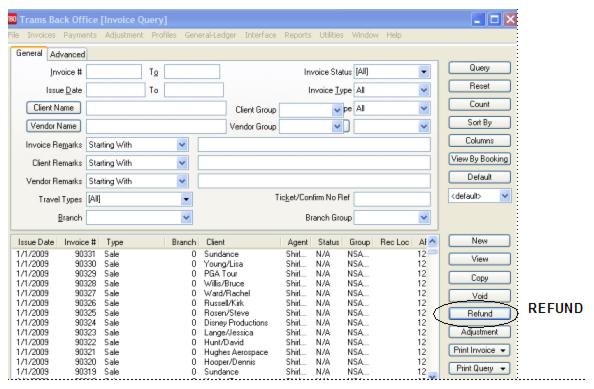Switch to the Advanced tab

pos(67,55)
